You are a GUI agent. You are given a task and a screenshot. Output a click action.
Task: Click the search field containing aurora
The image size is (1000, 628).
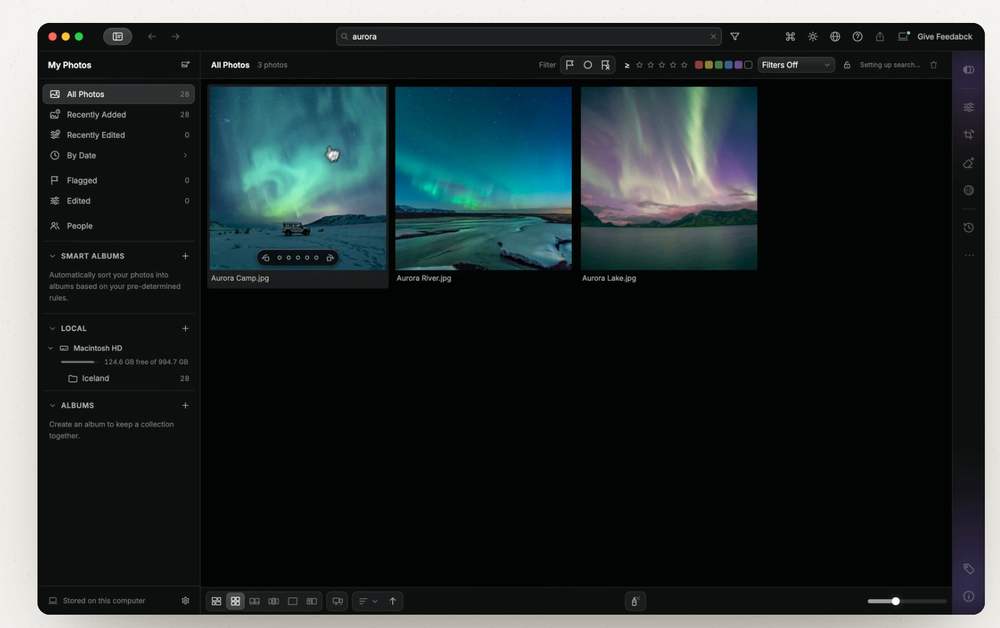(529, 37)
